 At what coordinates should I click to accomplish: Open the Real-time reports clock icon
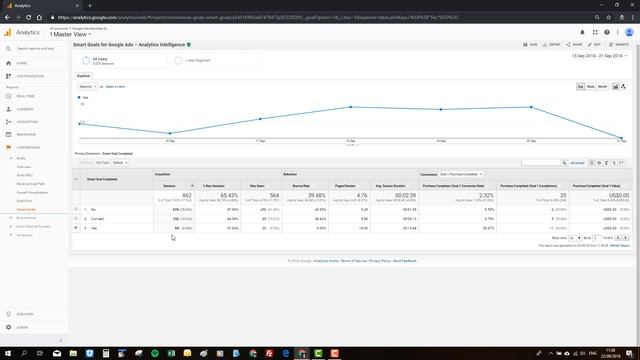click(9, 96)
